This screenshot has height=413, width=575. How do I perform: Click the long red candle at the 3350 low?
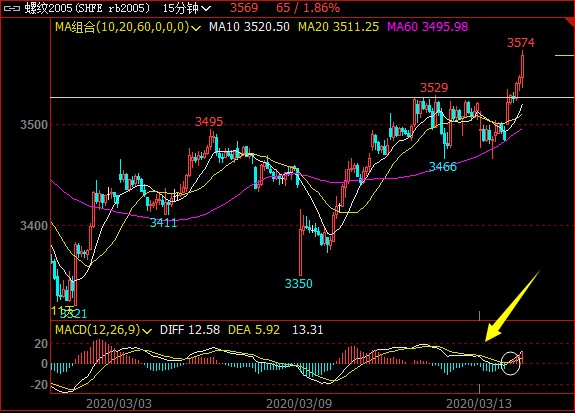tap(301, 243)
